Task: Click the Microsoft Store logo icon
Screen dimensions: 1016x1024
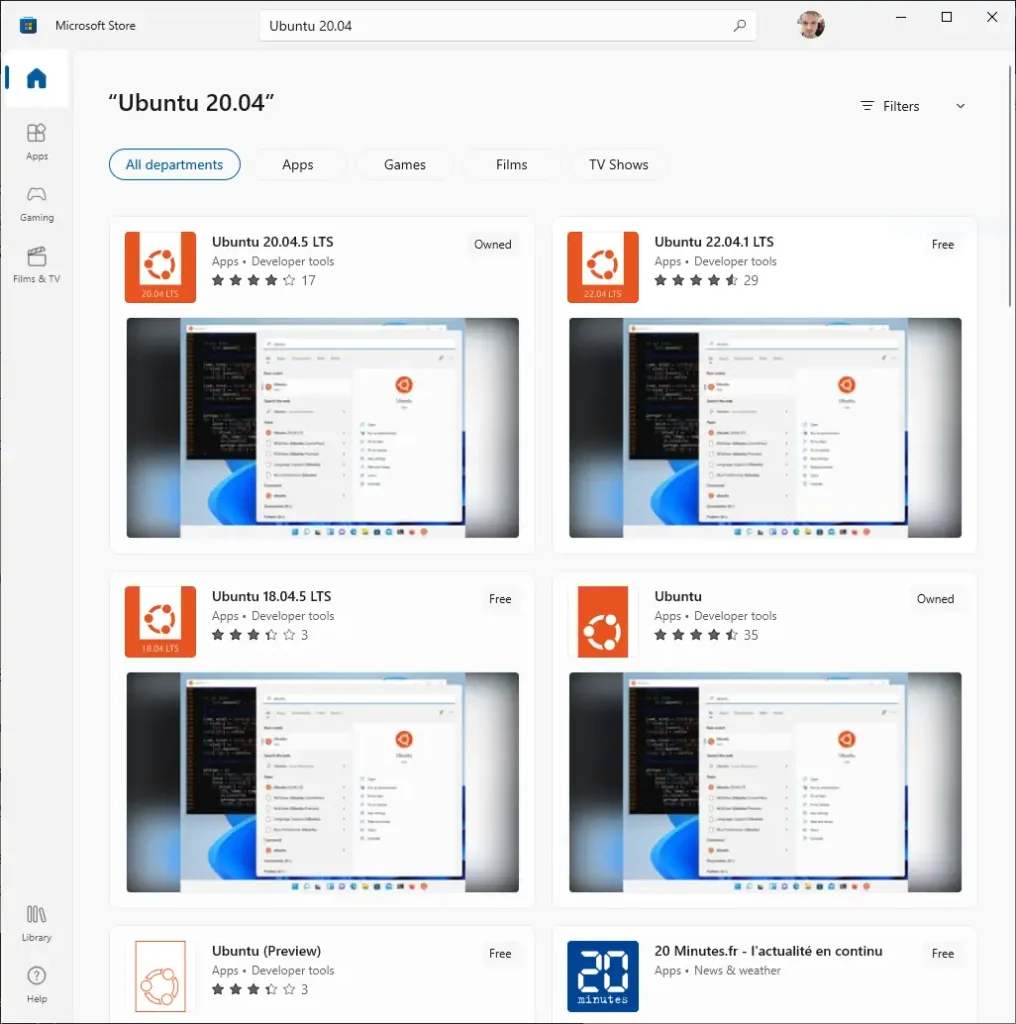Action: (28, 25)
